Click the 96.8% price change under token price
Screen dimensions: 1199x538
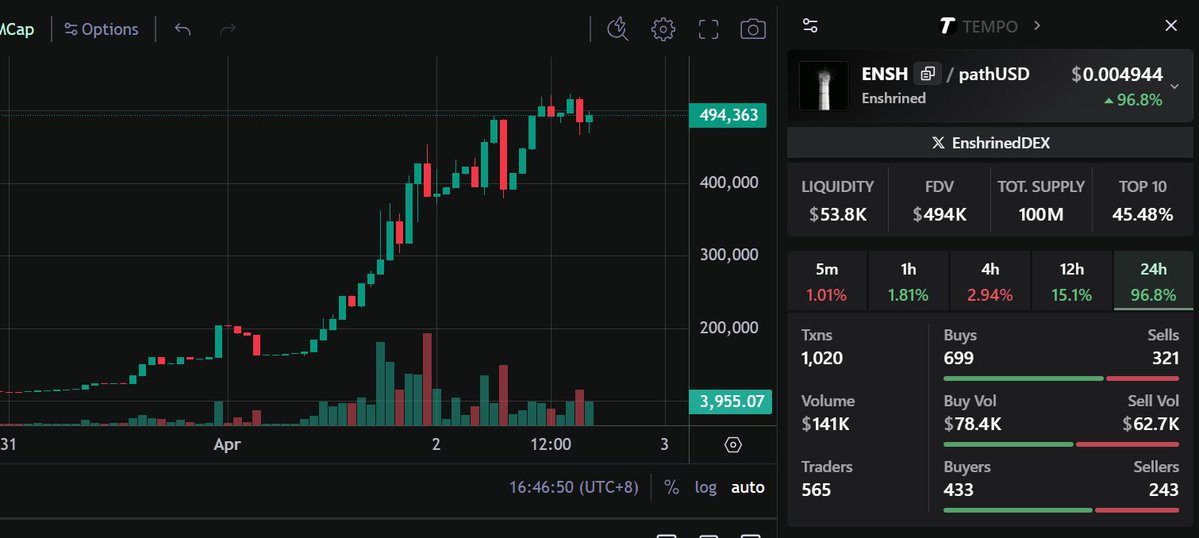pyautogui.click(x=1133, y=100)
